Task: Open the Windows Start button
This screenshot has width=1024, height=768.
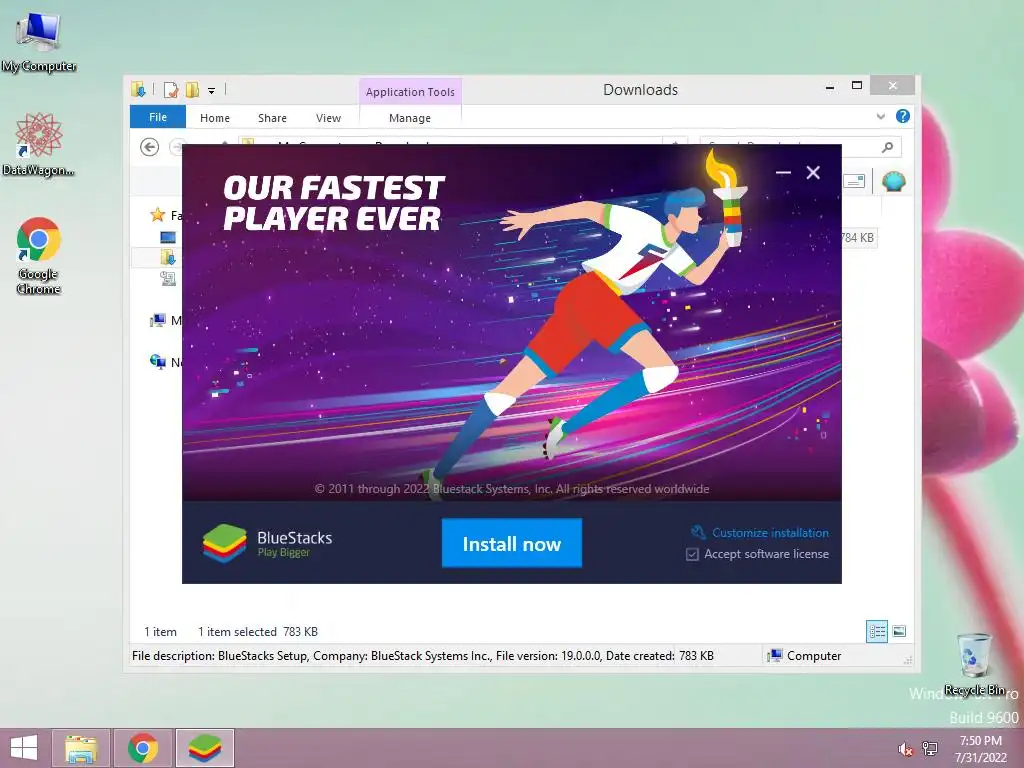Action: tap(24, 748)
